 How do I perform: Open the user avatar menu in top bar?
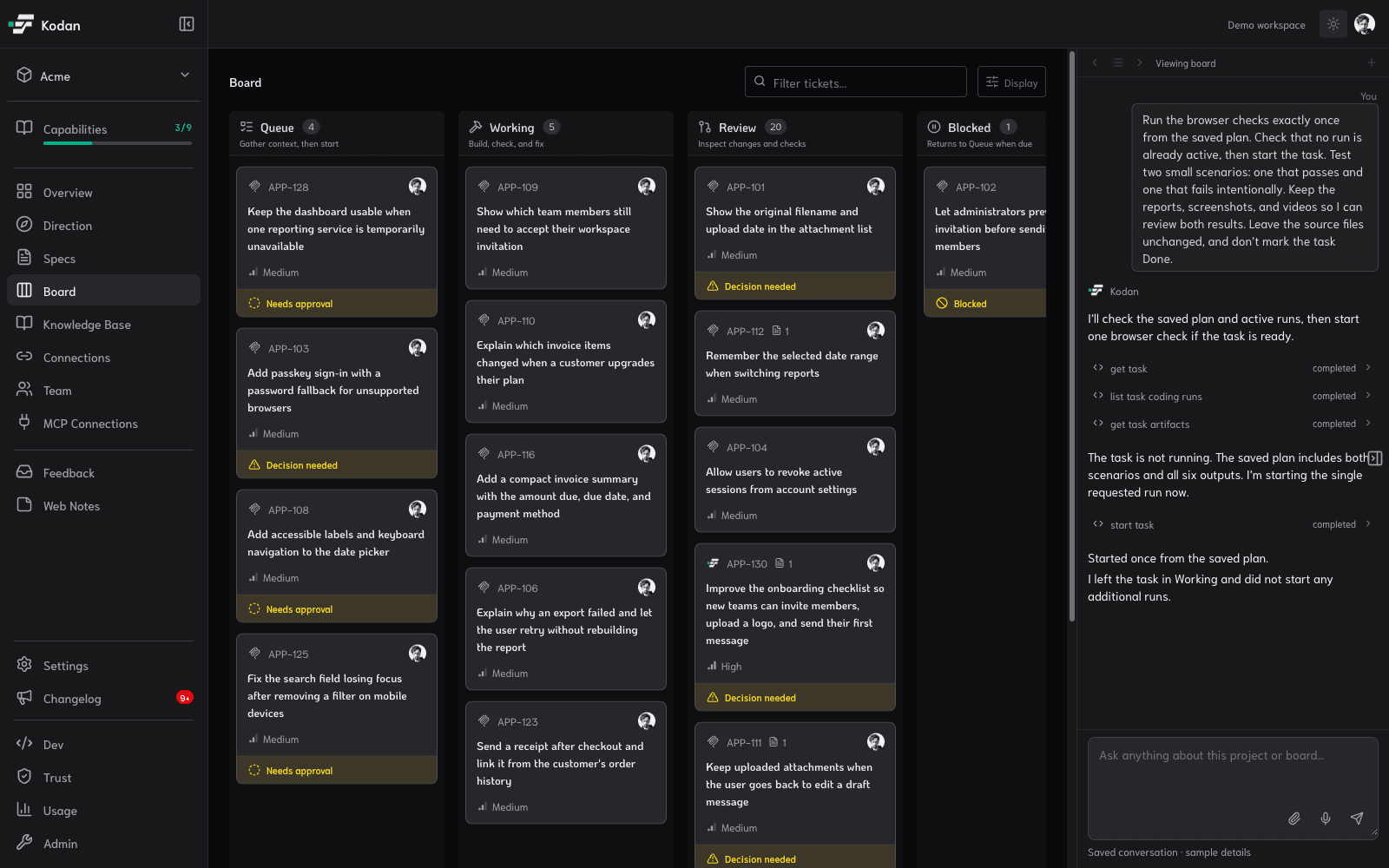pos(1365,24)
